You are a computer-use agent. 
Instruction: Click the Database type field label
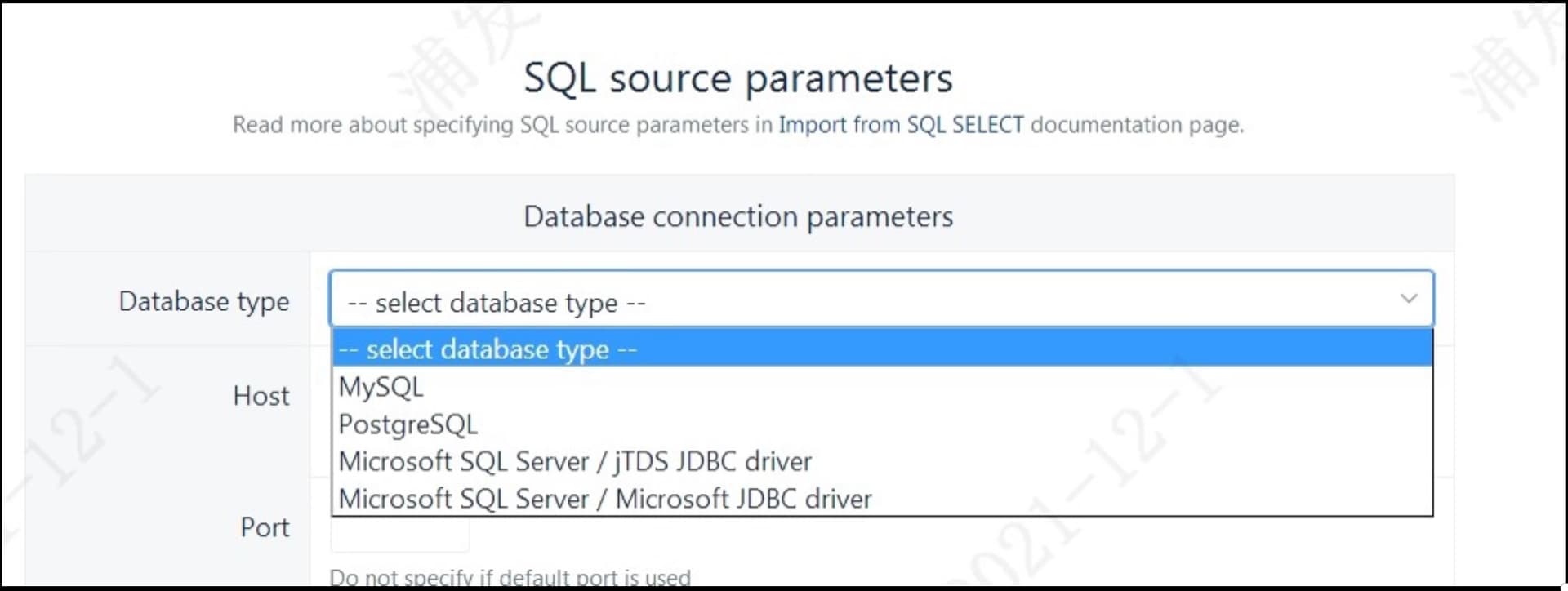click(204, 301)
